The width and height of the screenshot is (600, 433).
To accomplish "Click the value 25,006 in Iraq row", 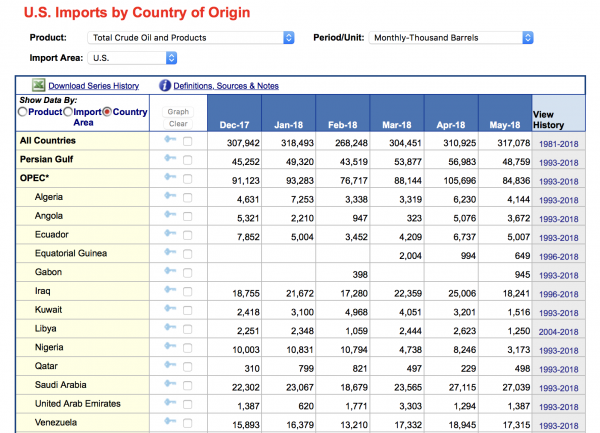I will pos(462,293).
